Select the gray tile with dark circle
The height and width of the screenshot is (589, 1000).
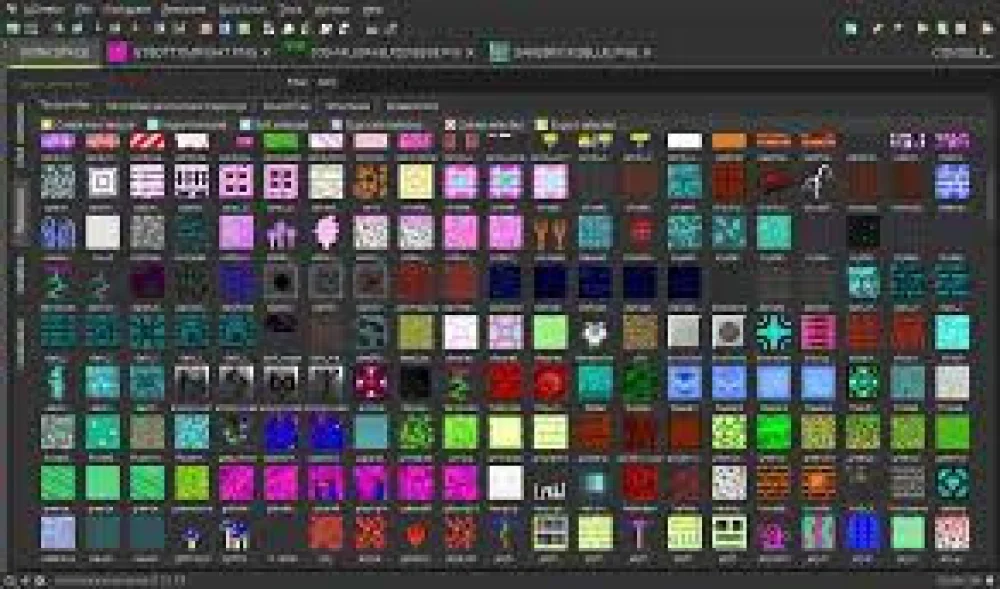pyautogui.click(x=729, y=332)
